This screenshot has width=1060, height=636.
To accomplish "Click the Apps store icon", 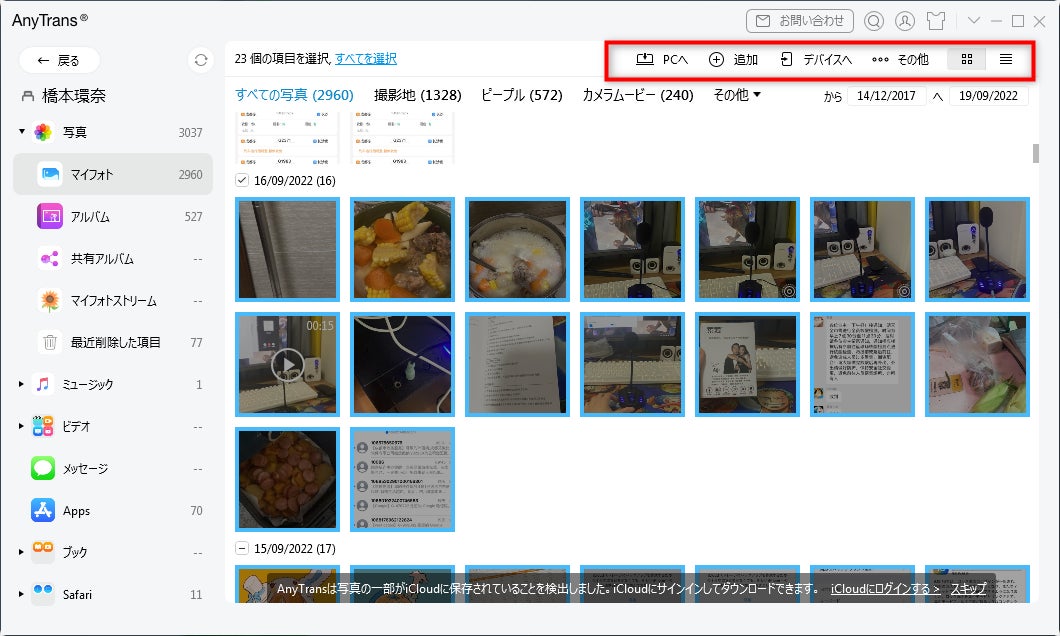I will pyautogui.click(x=43, y=510).
